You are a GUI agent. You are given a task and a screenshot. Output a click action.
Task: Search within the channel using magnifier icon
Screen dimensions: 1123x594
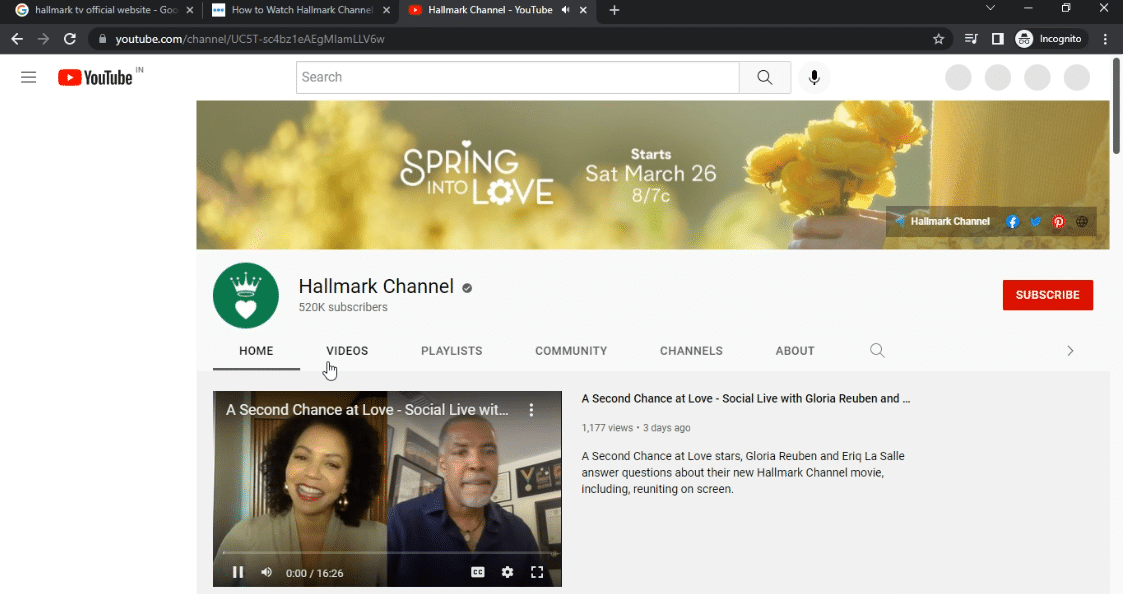click(x=877, y=350)
